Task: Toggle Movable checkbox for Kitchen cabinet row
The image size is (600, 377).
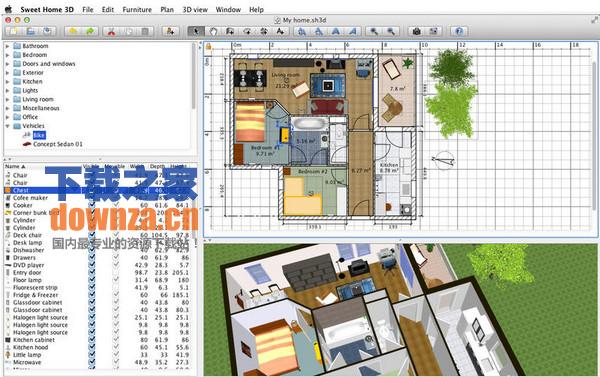Action: (116, 339)
